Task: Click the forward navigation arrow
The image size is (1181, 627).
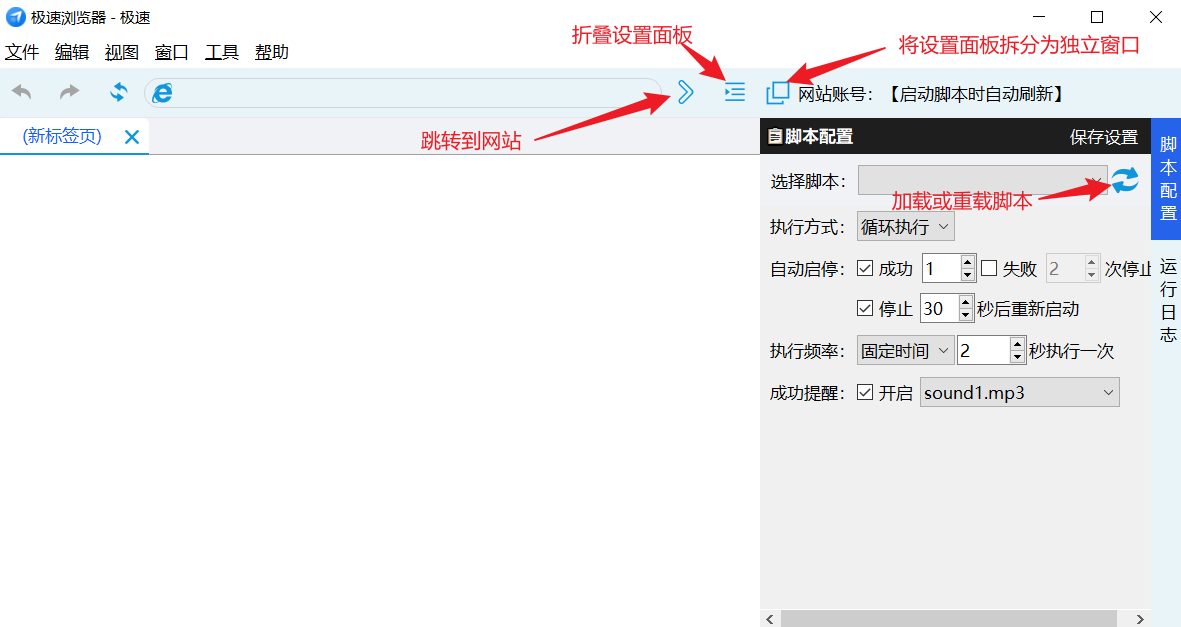Action: 69,92
